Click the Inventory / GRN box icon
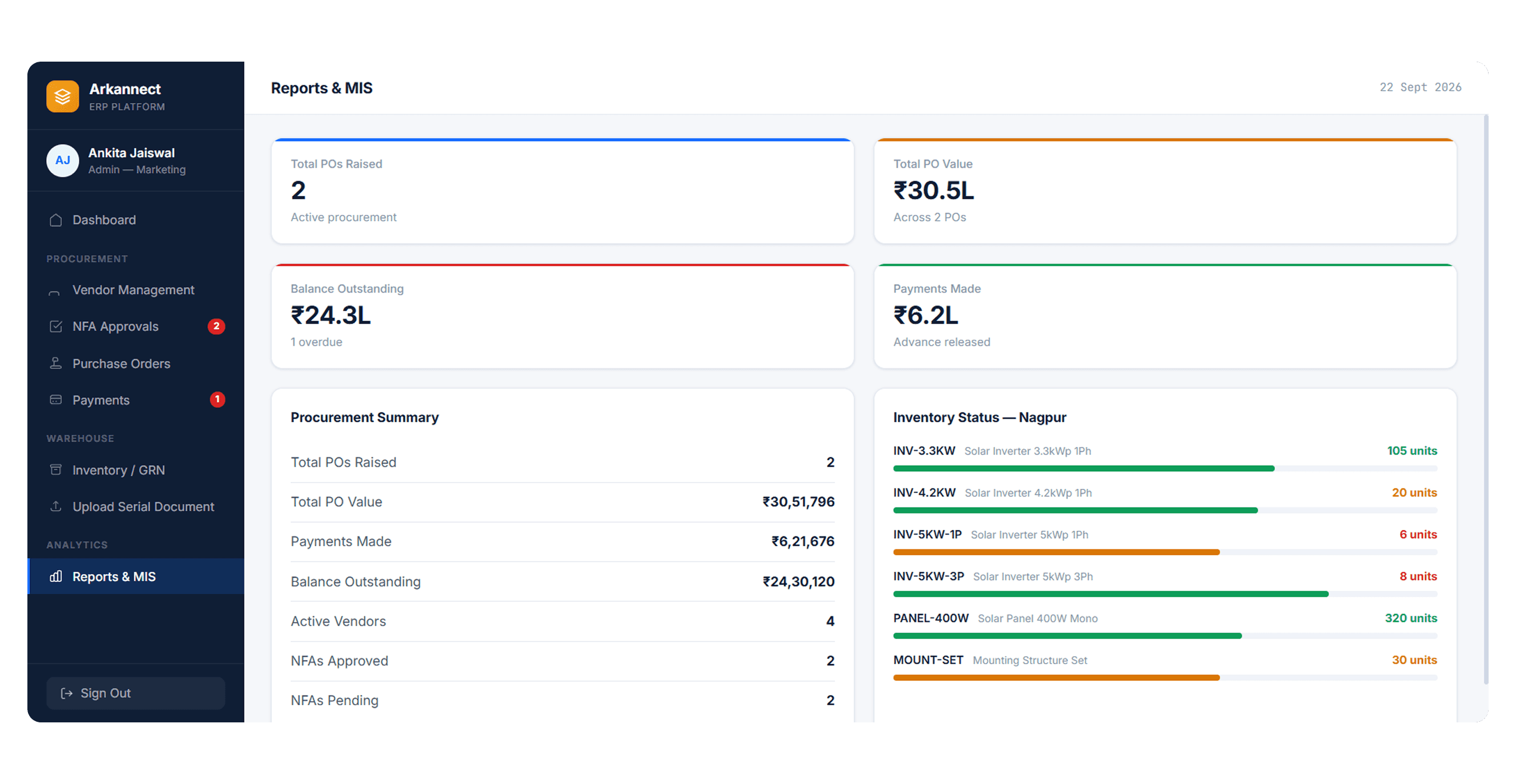1516x784 pixels. [x=56, y=470]
